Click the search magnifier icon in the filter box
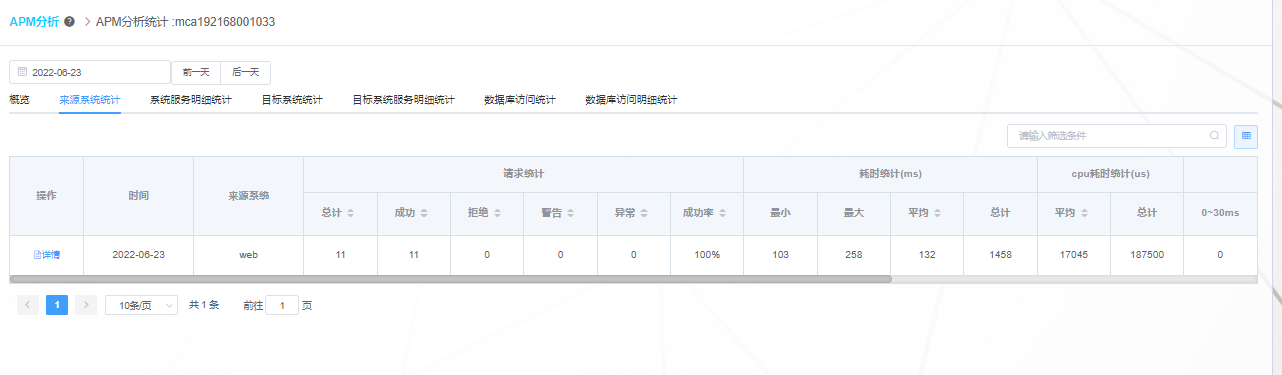This screenshot has height=375, width=1282. [x=1214, y=135]
